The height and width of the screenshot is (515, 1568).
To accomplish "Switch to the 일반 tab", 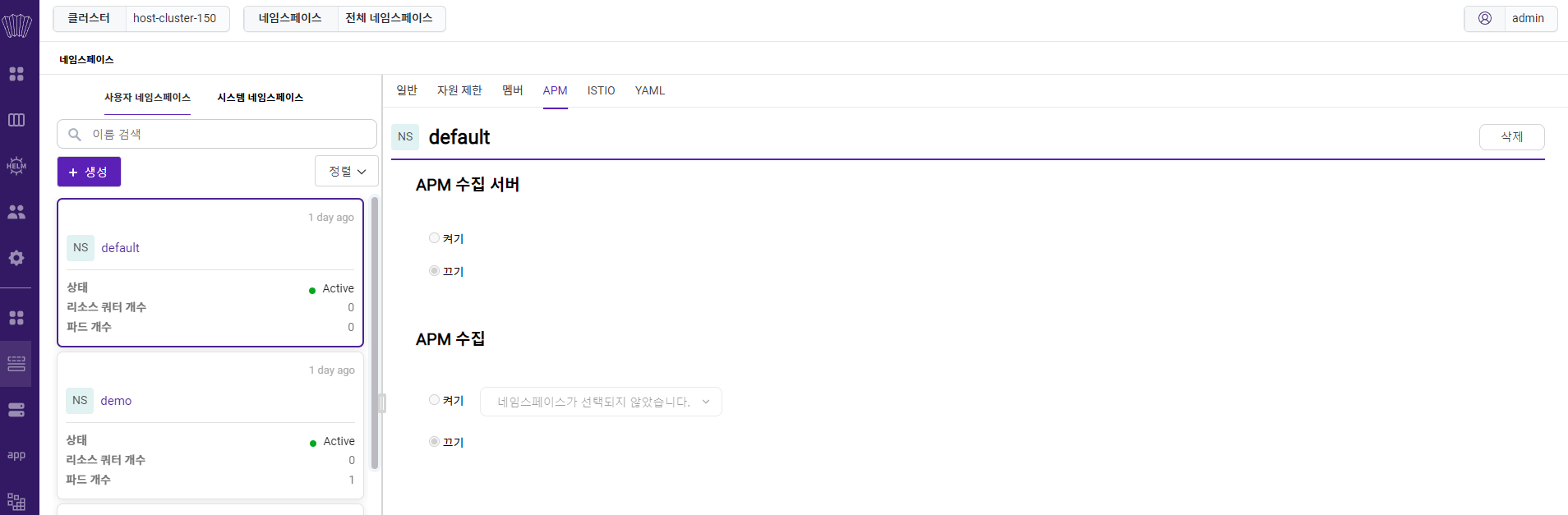I will point(407,90).
